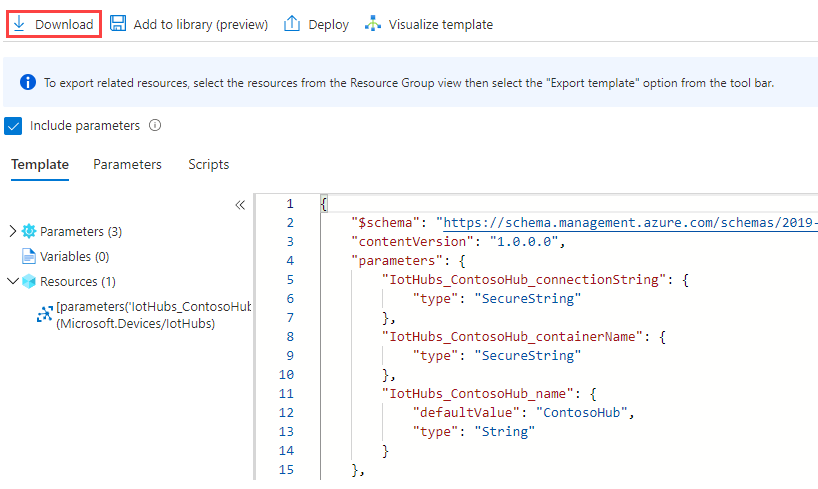
Task: Uncheck the Include parameters checkbox
Action: tap(13, 126)
